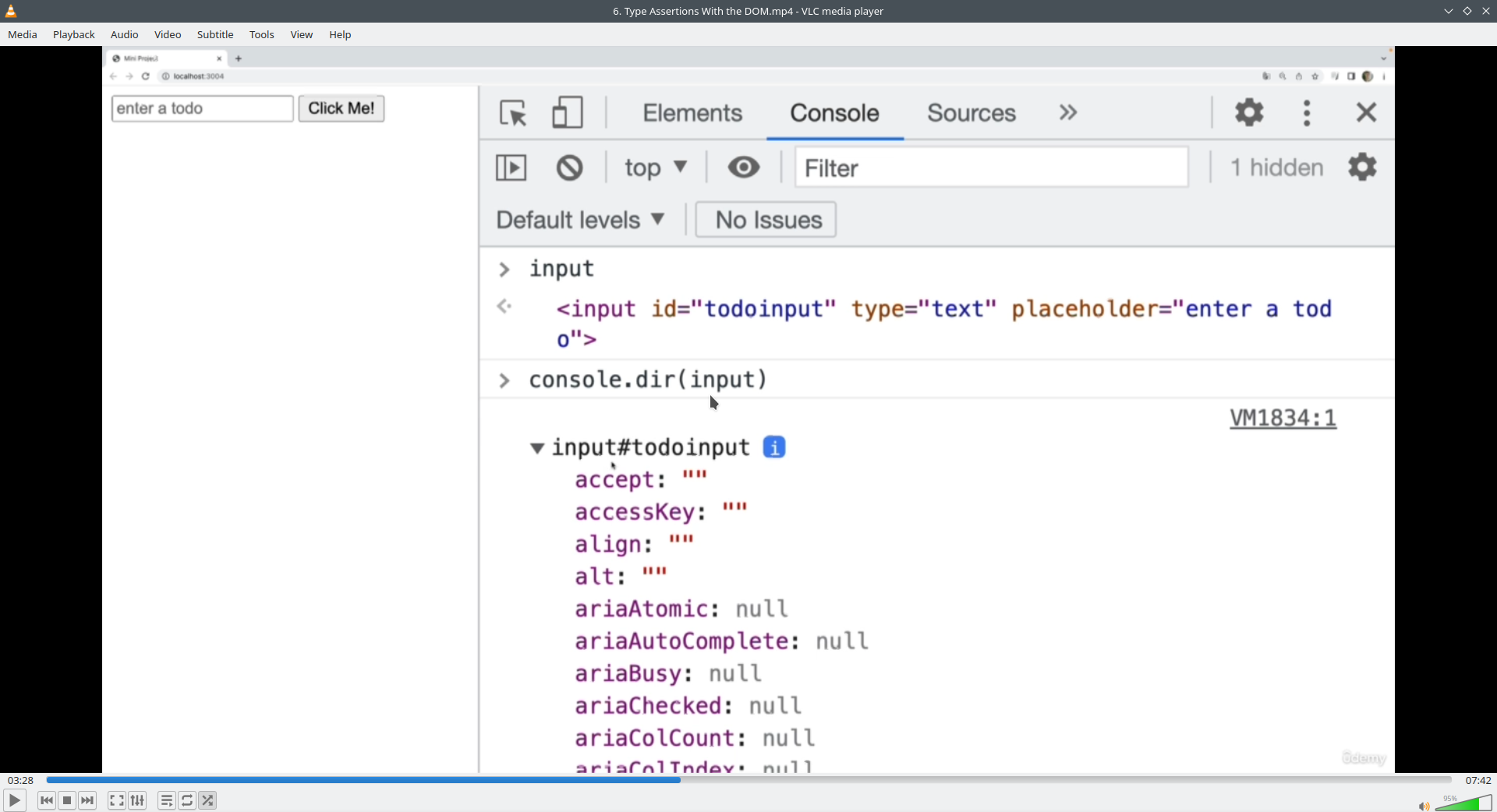The image size is (1497, 812).
Task: Toggle random shuffle playback
Action: [207, 800]
